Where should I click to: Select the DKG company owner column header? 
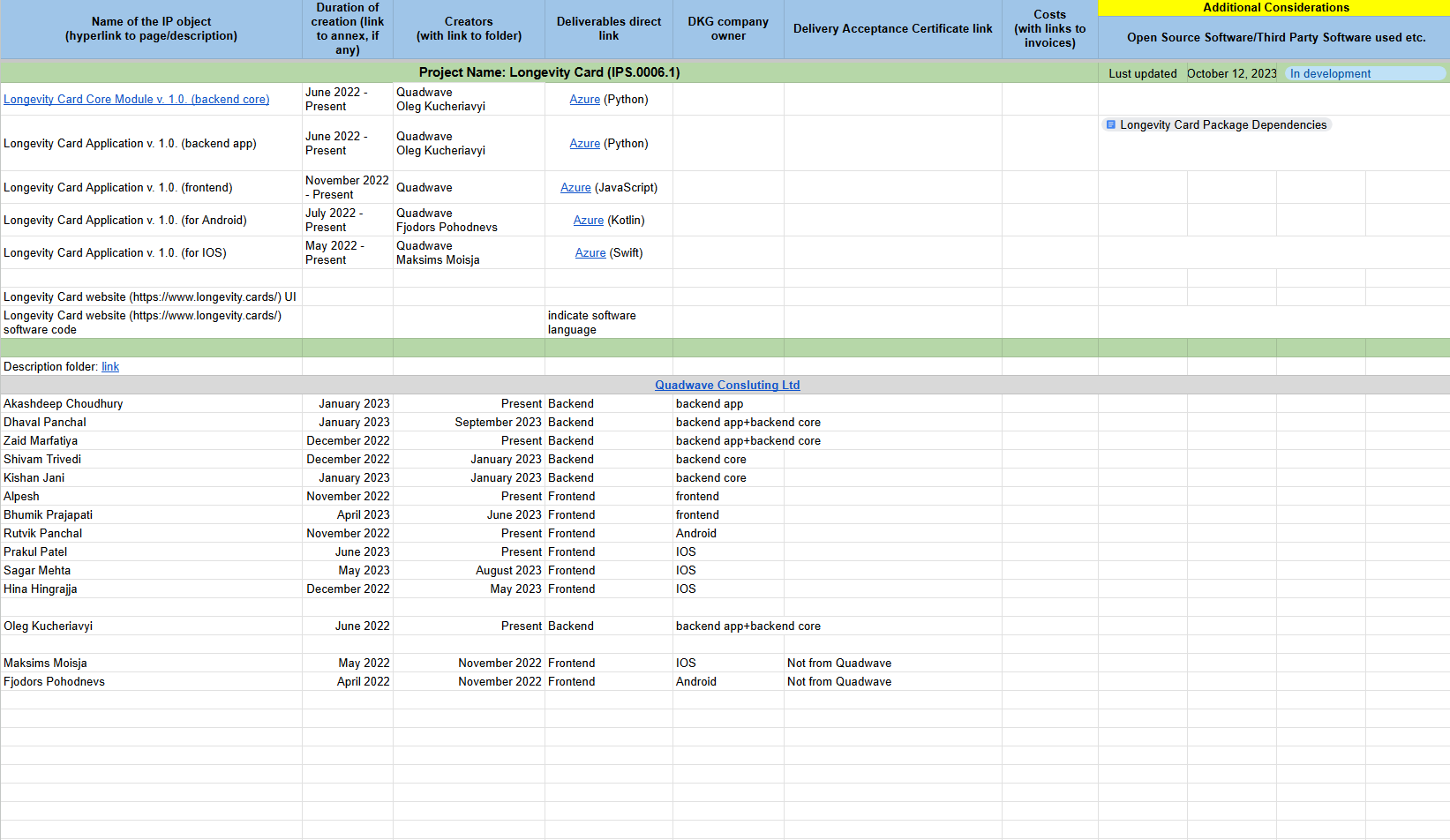(x=728, y=29)
